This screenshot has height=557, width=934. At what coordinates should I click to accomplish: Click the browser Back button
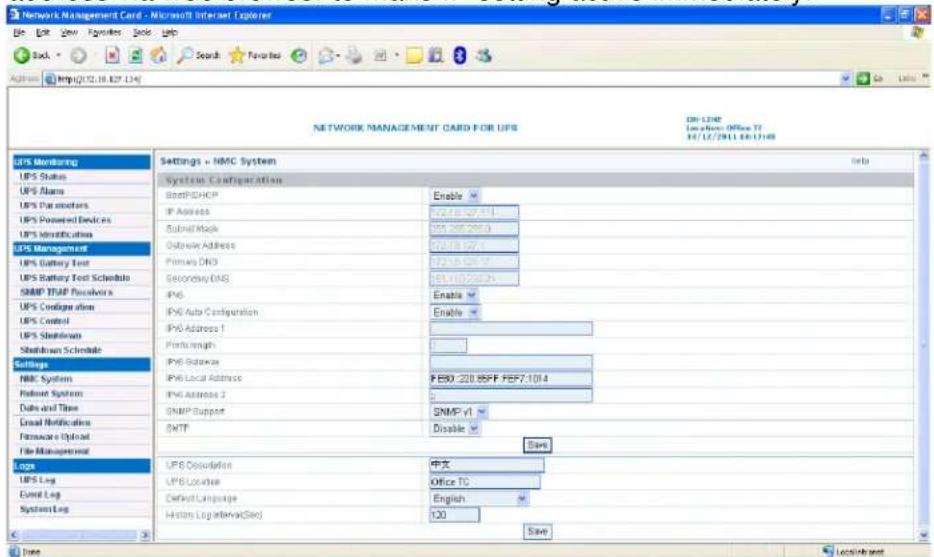[x=32, y=55]
